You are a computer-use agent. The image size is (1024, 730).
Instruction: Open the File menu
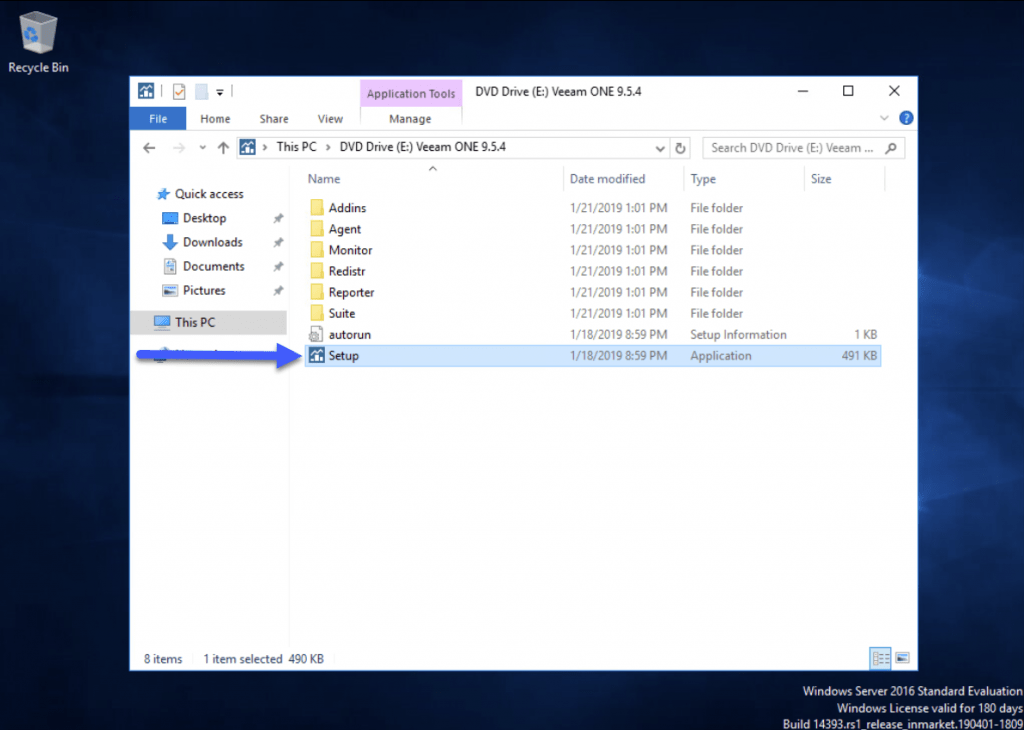tap(158, 119)
